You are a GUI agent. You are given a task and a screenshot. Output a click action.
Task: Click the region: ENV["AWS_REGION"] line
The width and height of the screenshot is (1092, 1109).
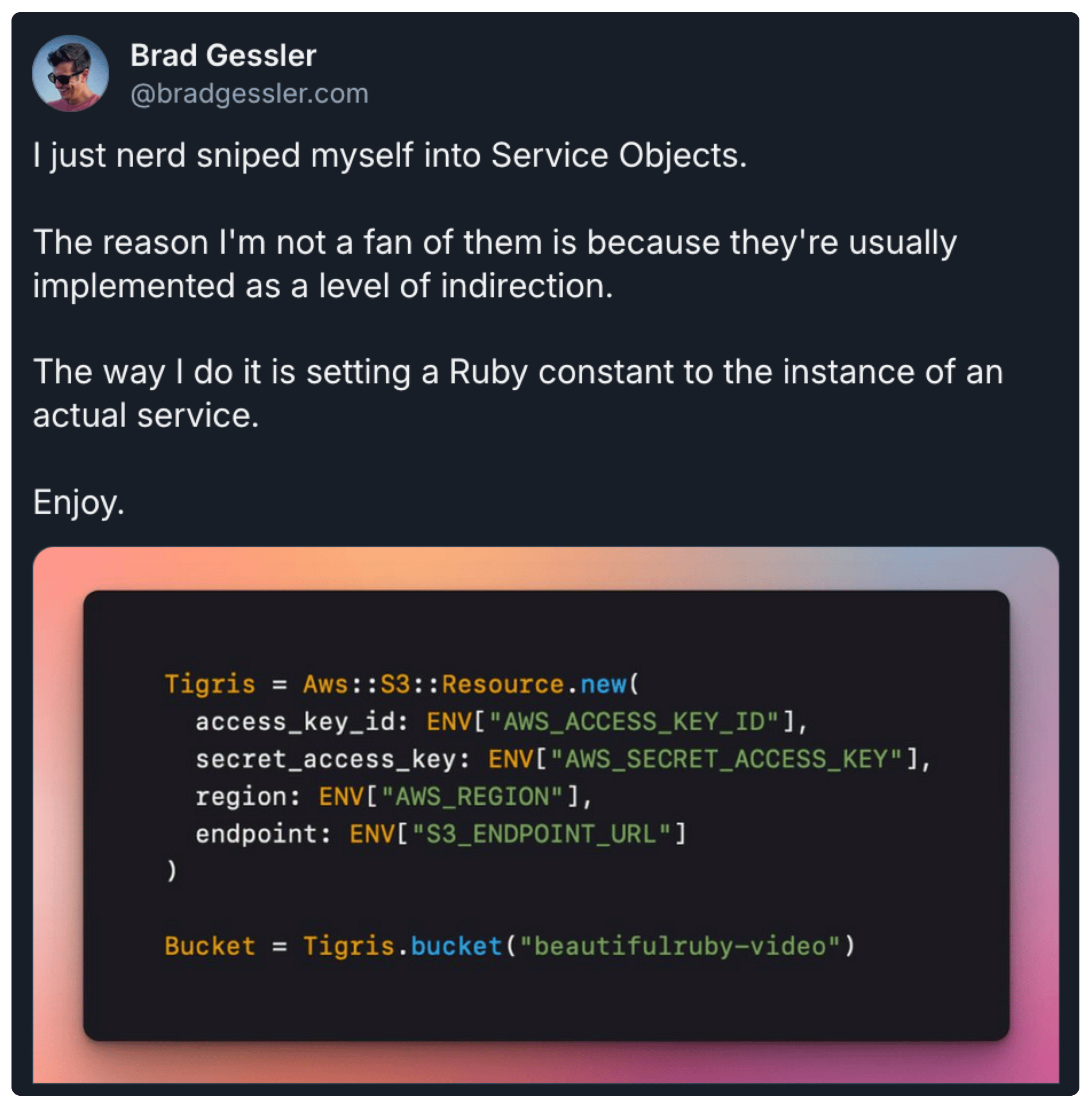[393, 796]
